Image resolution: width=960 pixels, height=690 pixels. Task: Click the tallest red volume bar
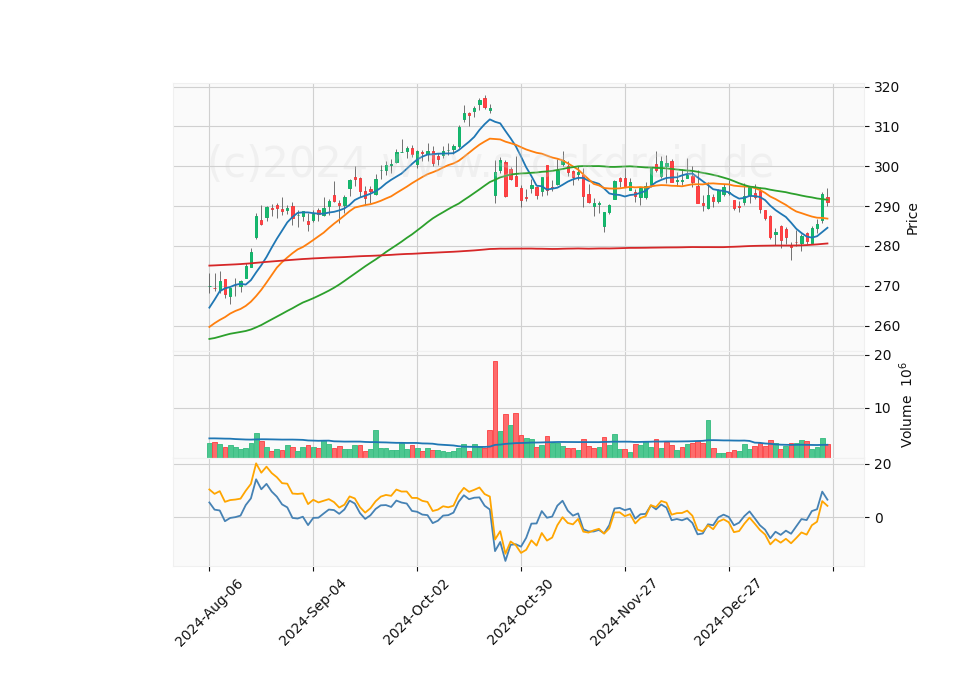495,409
